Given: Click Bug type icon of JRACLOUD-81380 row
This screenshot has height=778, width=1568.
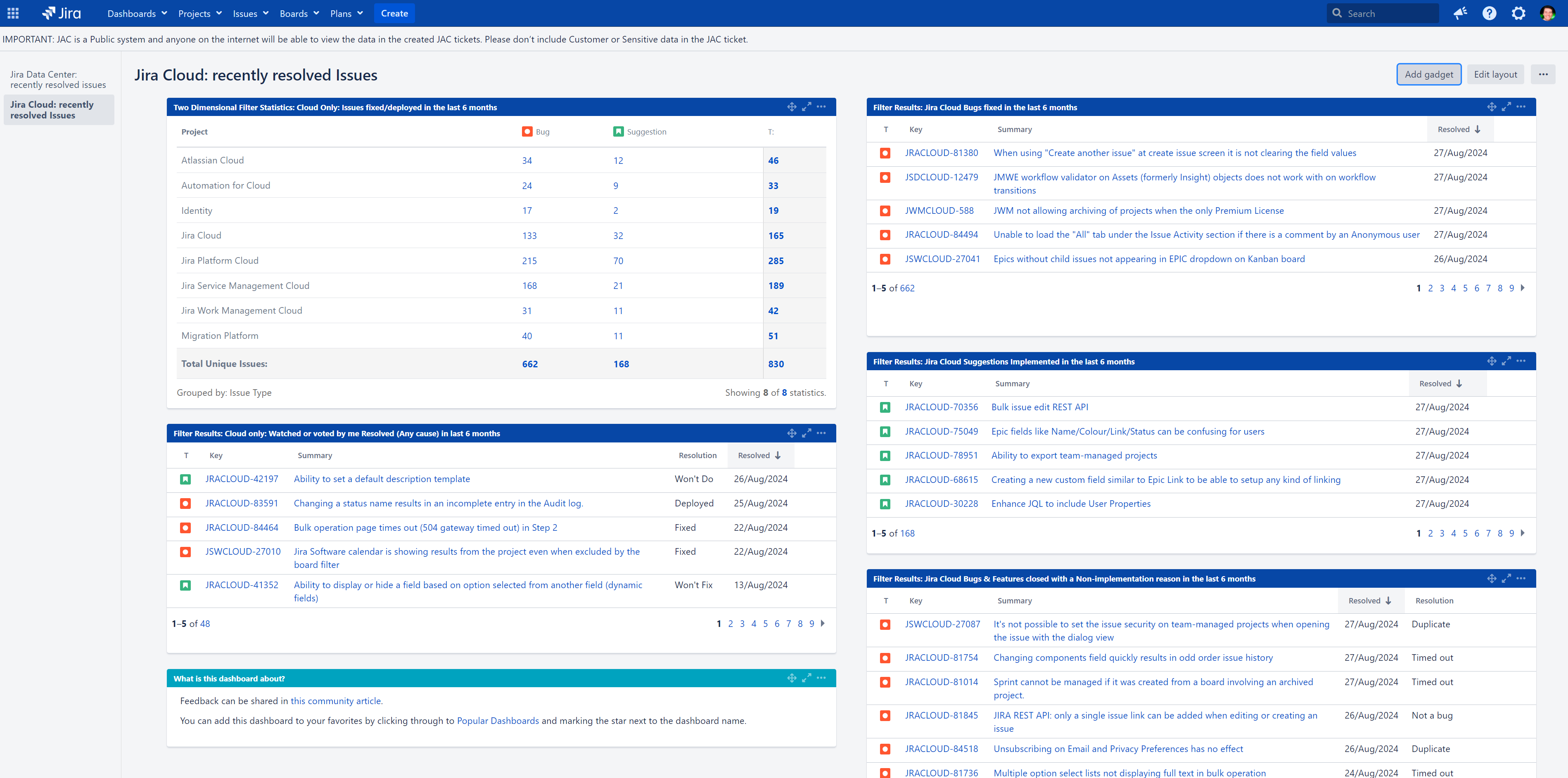Looking at the screenshot, I should [885, 153].
